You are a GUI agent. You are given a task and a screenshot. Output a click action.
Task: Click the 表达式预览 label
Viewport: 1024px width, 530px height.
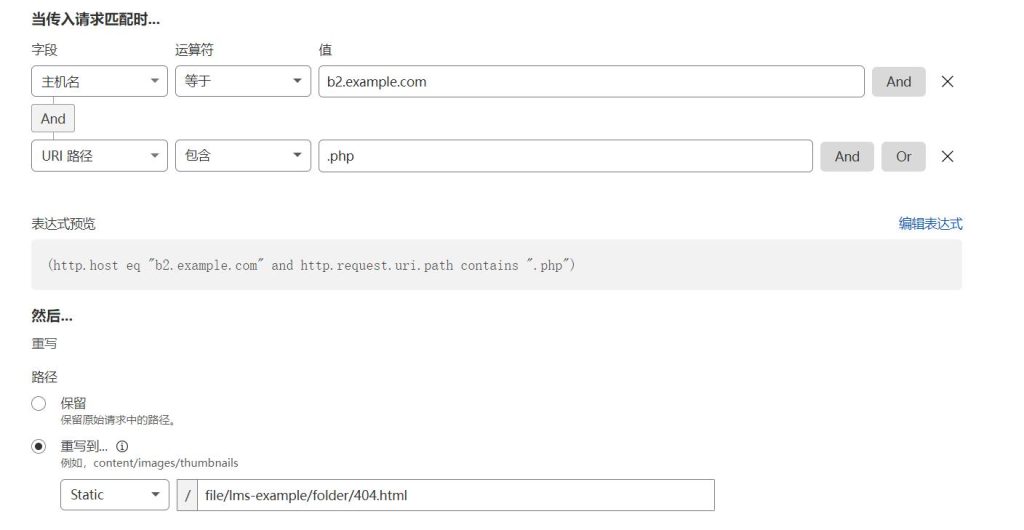[x=63, y=224]
